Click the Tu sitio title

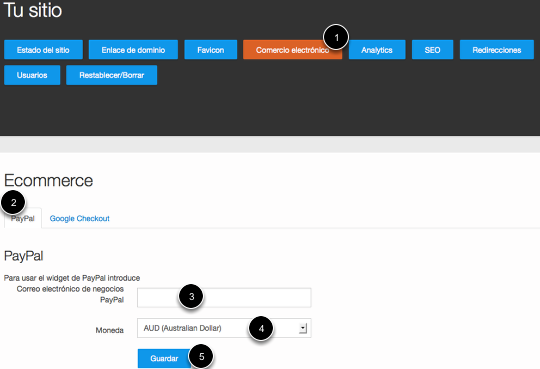click(33, 10)
